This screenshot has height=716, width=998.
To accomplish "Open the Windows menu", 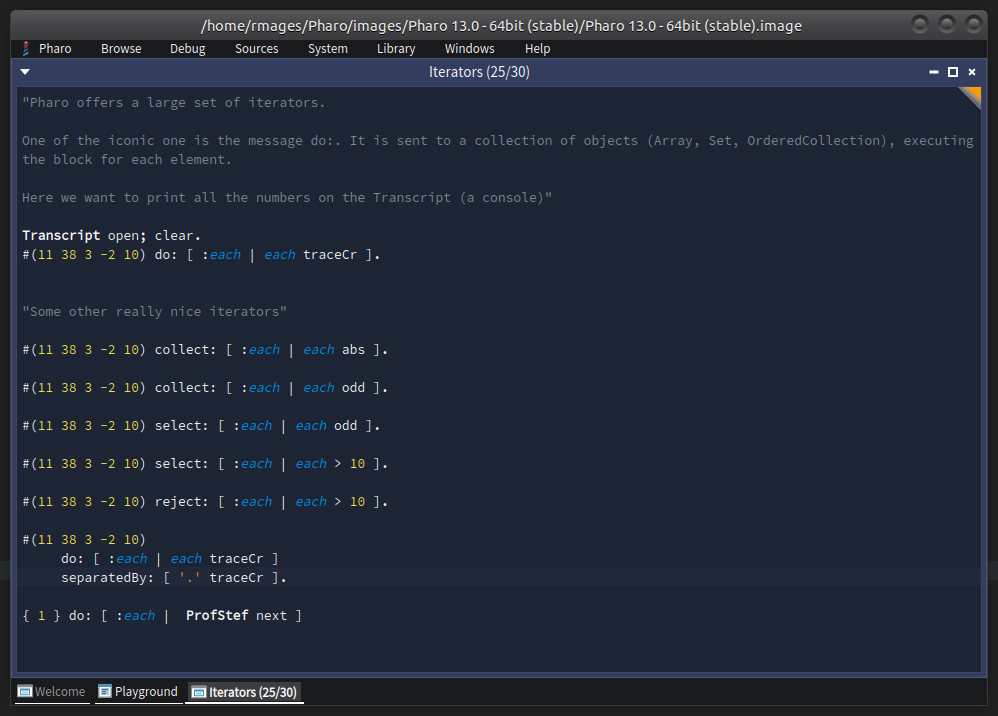I will [470, 48].
